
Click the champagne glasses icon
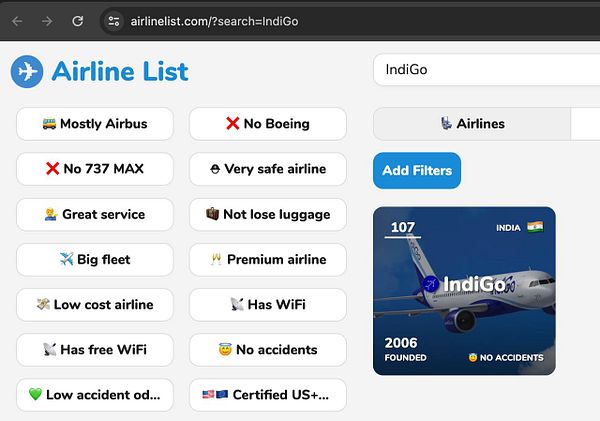[x=216, y=259]
